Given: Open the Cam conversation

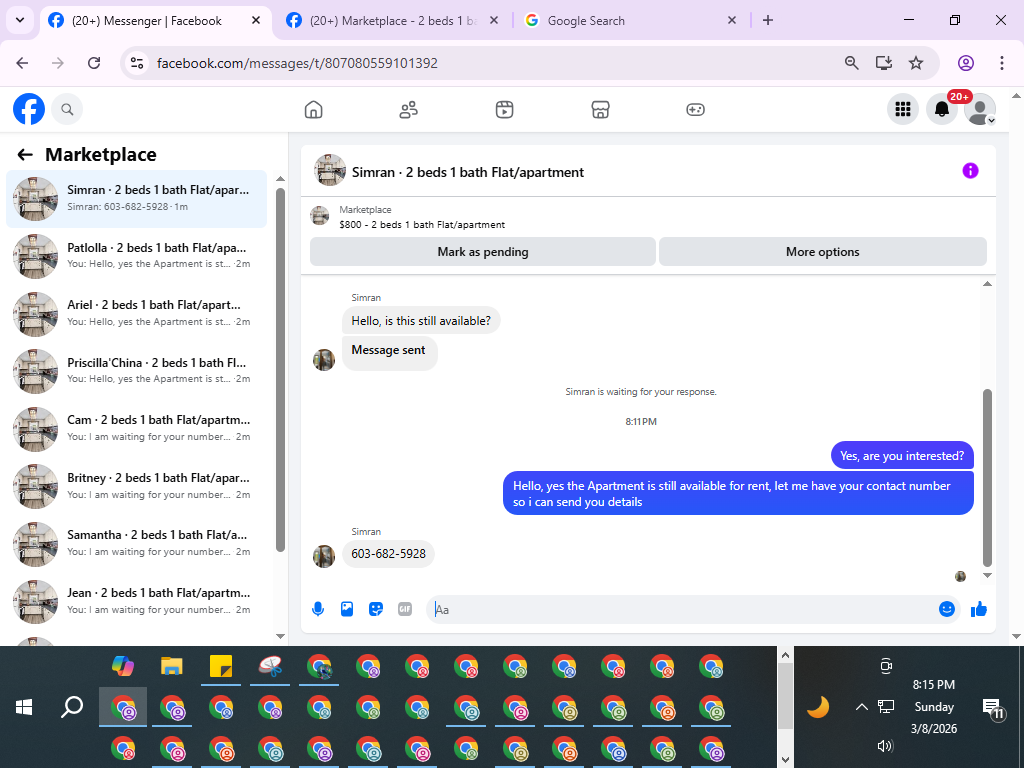Looking at the screenshot, I should point(136,428).
